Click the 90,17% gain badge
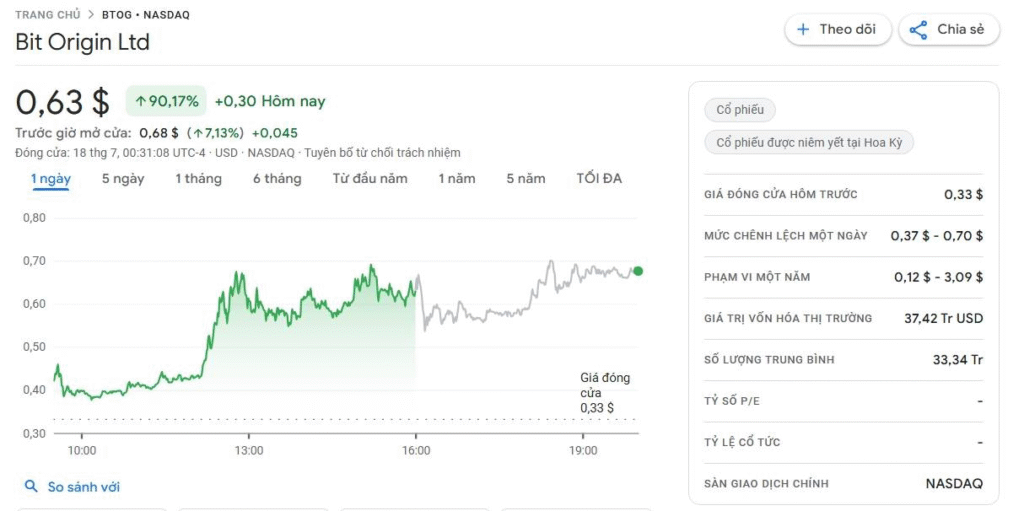Image resolution: width=1024 pixels, height=511 pixels. (166, 101)
